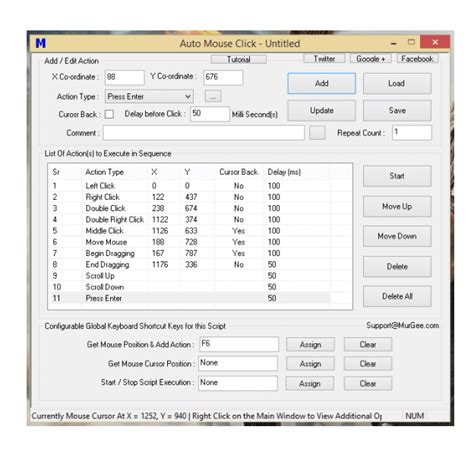
Task: Clear the Get Mouse Position & Add Action shortcut
Action: (x=368, y=345)
